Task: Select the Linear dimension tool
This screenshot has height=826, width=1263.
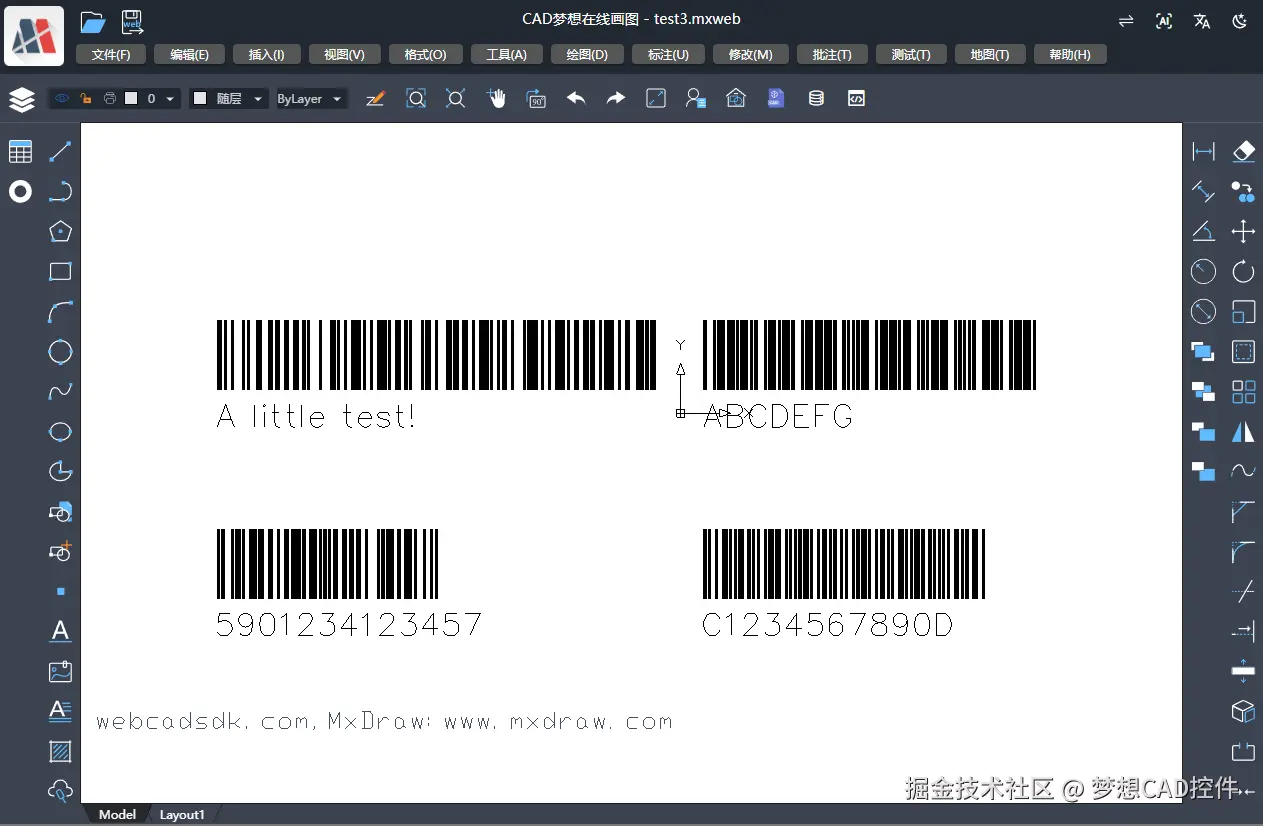Action: click(x=1204, y=152)
